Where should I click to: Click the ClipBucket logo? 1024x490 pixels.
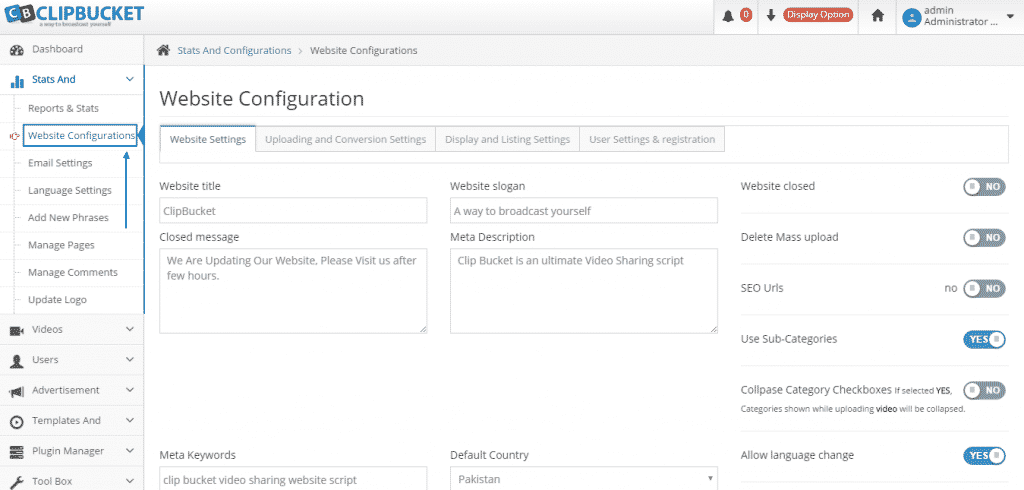tap(72, 16)
